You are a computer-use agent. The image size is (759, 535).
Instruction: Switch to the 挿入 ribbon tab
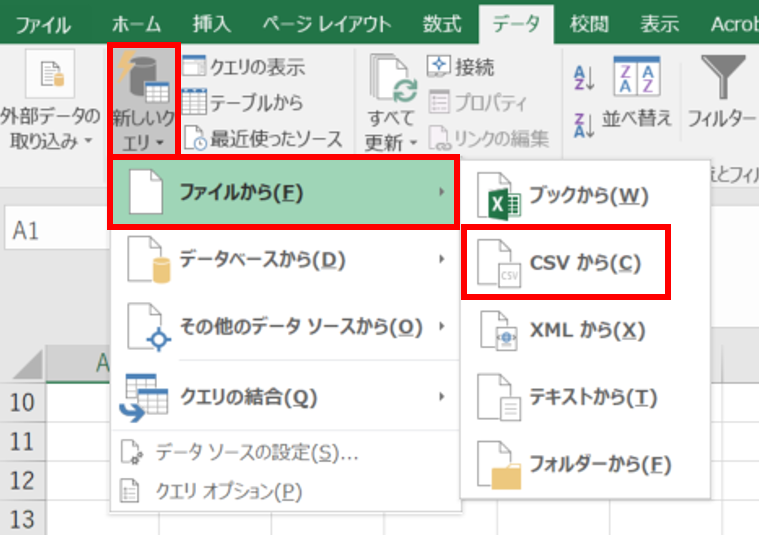click(x=212, y=24)
